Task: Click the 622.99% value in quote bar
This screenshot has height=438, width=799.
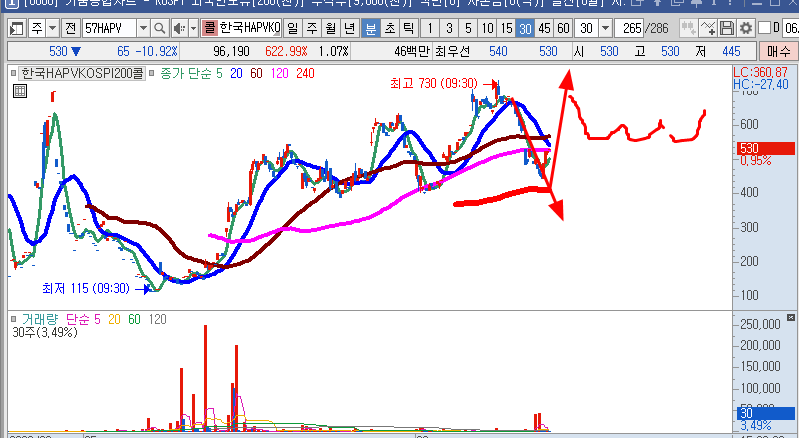Action: tap(286, 51)
